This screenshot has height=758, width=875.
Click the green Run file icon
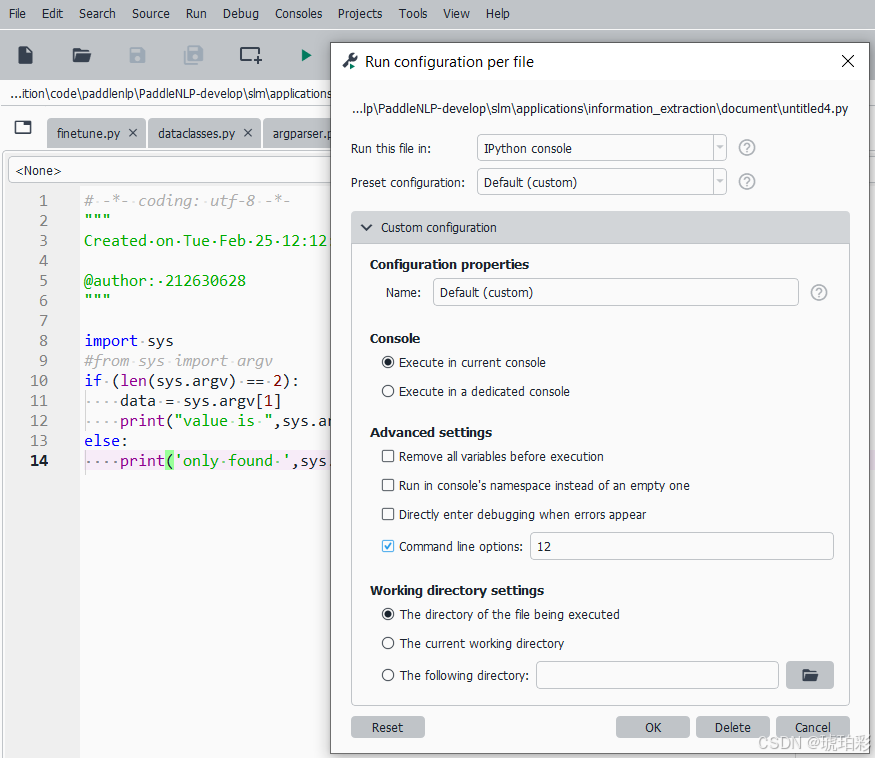click(306, 55)
